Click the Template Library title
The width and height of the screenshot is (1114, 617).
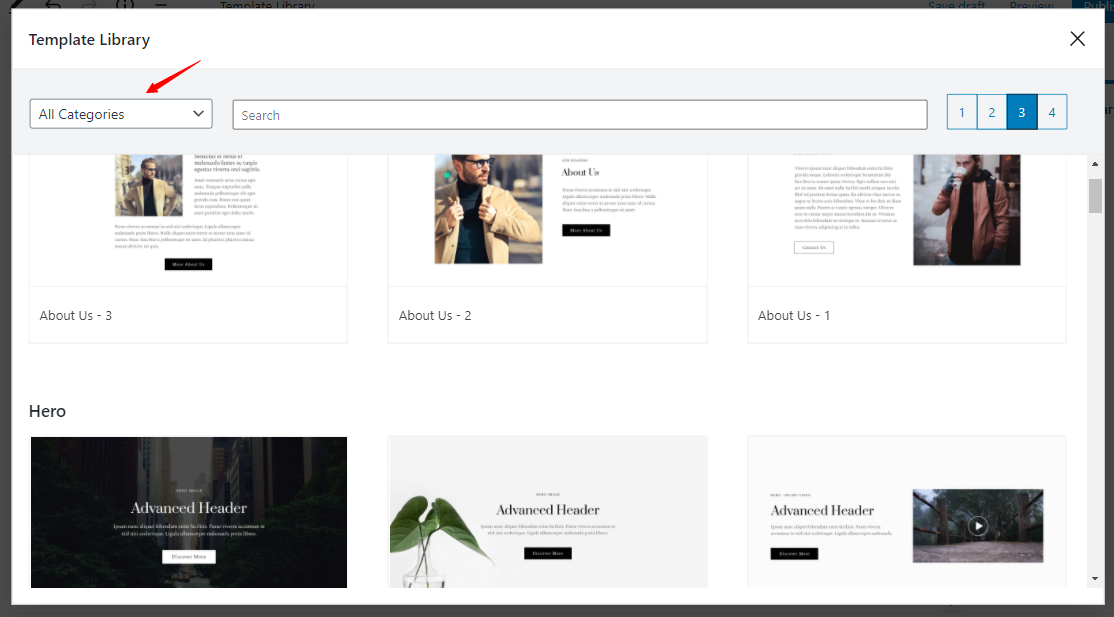(x=89, y=40)
